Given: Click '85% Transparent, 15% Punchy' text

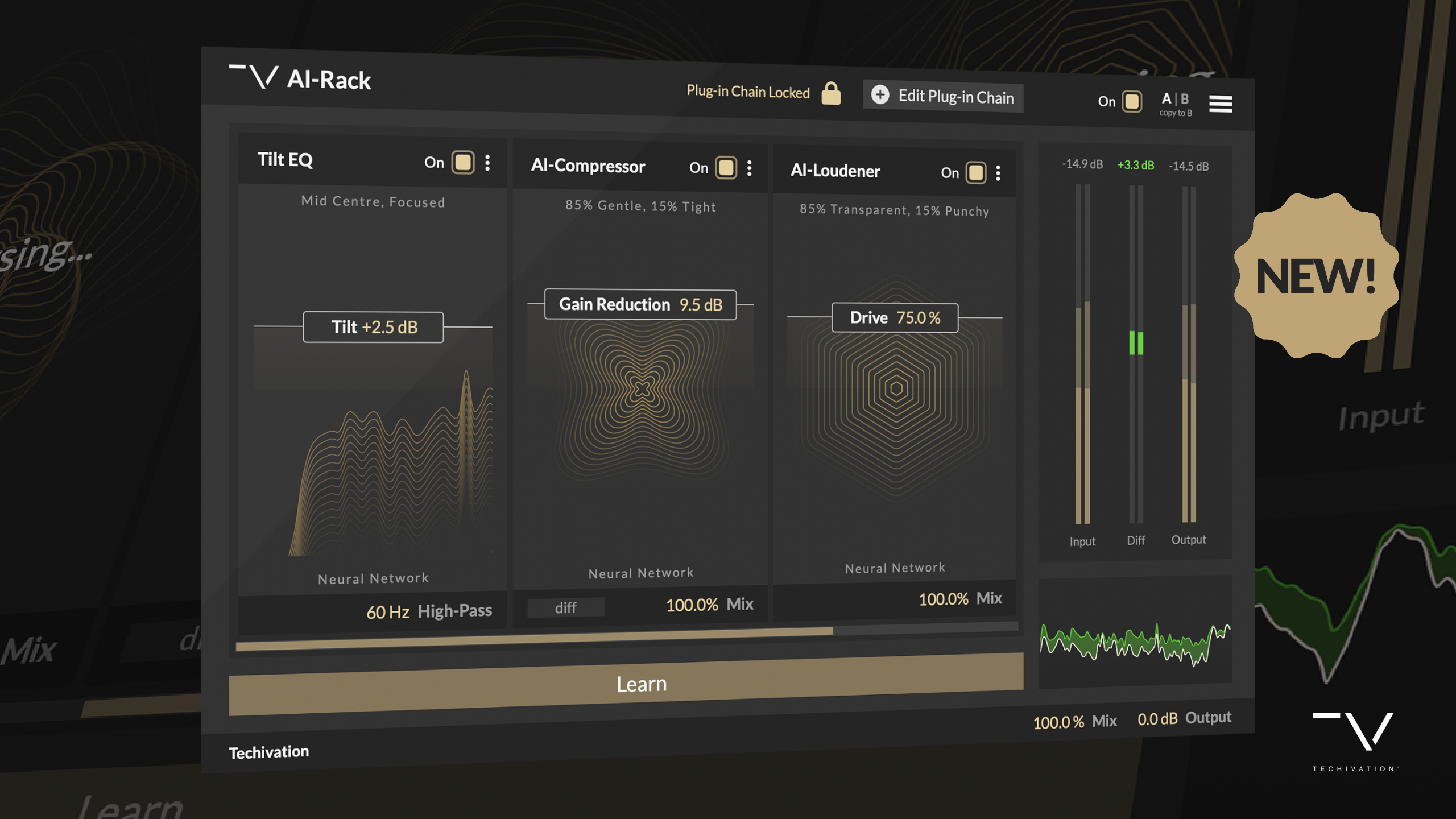Looking at the screenshot, I should (894, 210).
